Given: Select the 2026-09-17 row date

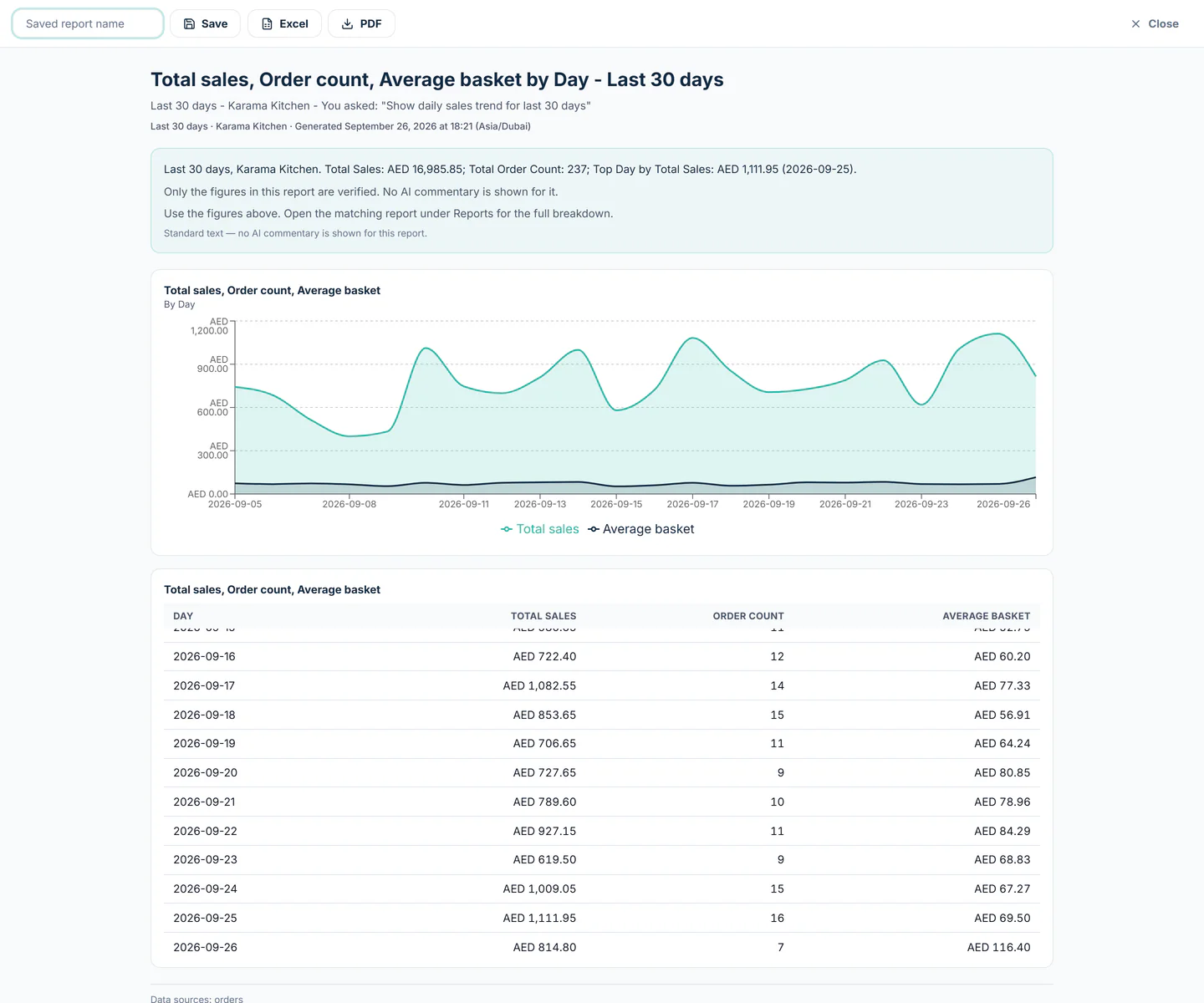Looking at the screenshot, I should (x=204, y=686).
